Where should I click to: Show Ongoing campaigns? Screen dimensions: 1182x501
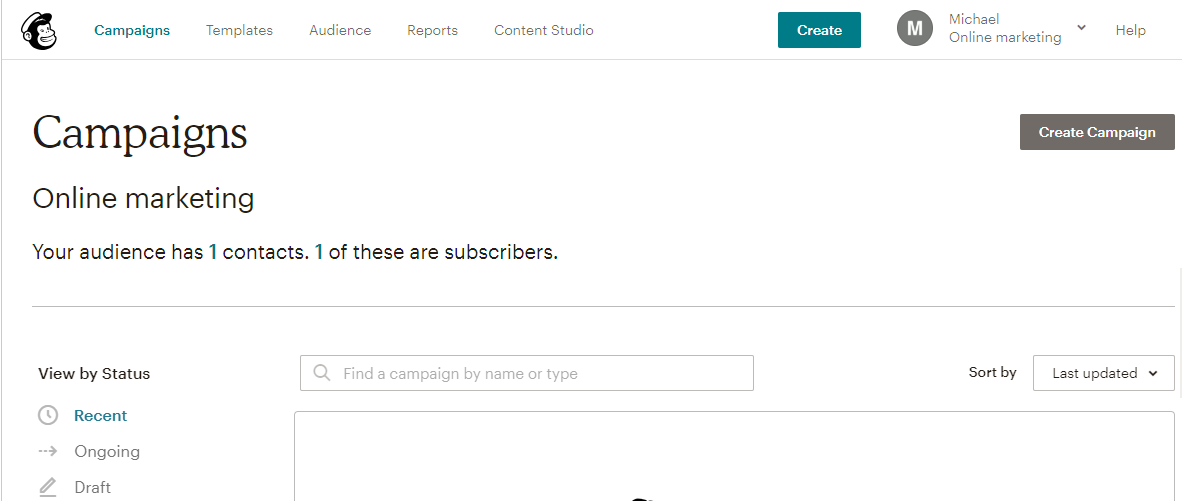click(107, 451)
